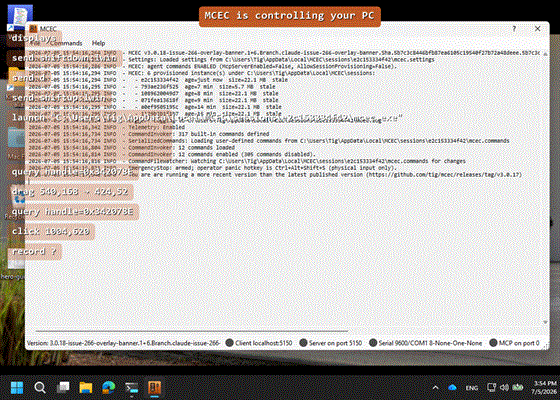The height and width of the screenshot is (400, 560).
Task: Click the Serial 9600/COM1 status indicator
Action: 426,343
